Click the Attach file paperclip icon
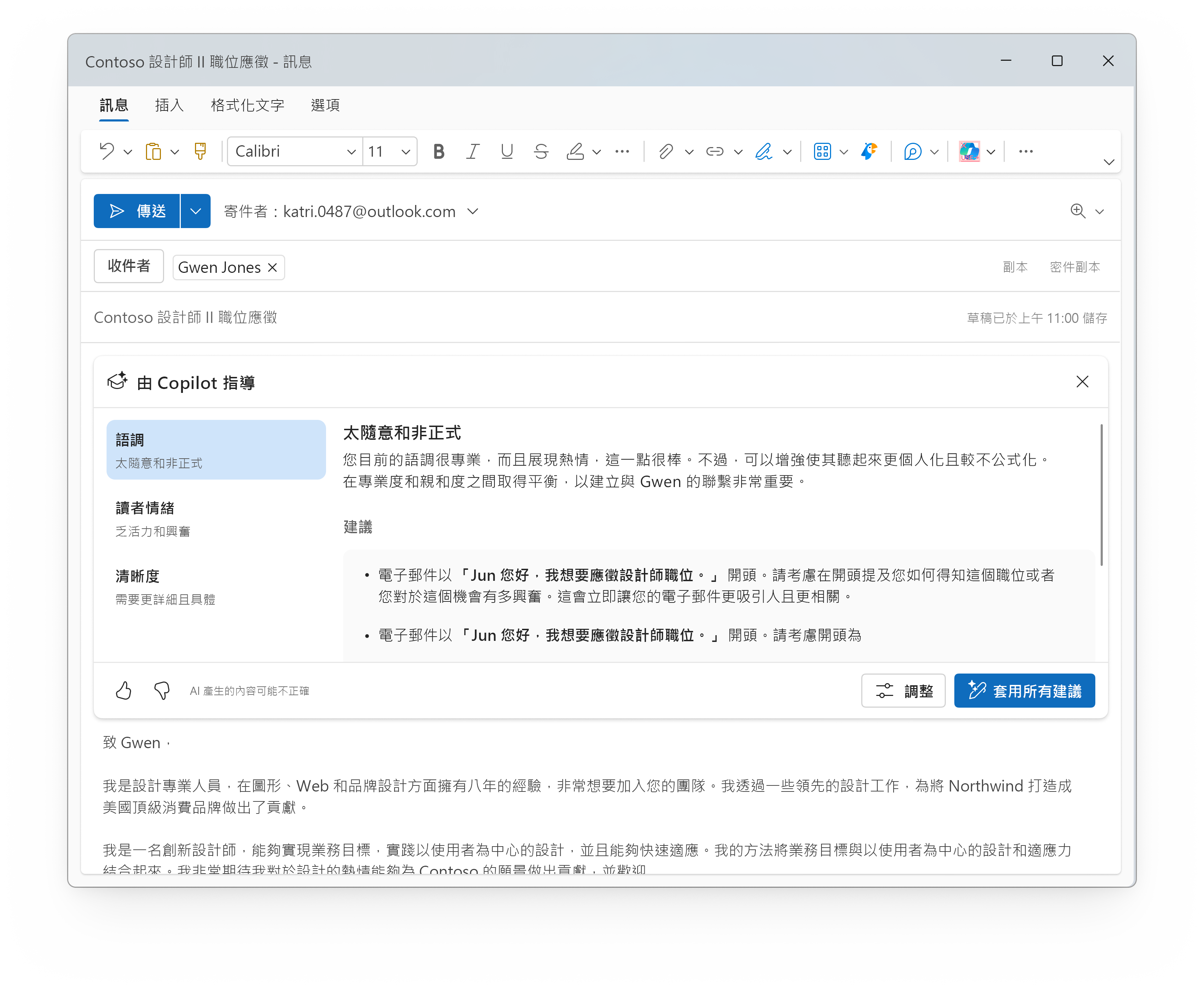1204x989 pixels. tap(666, 152)
